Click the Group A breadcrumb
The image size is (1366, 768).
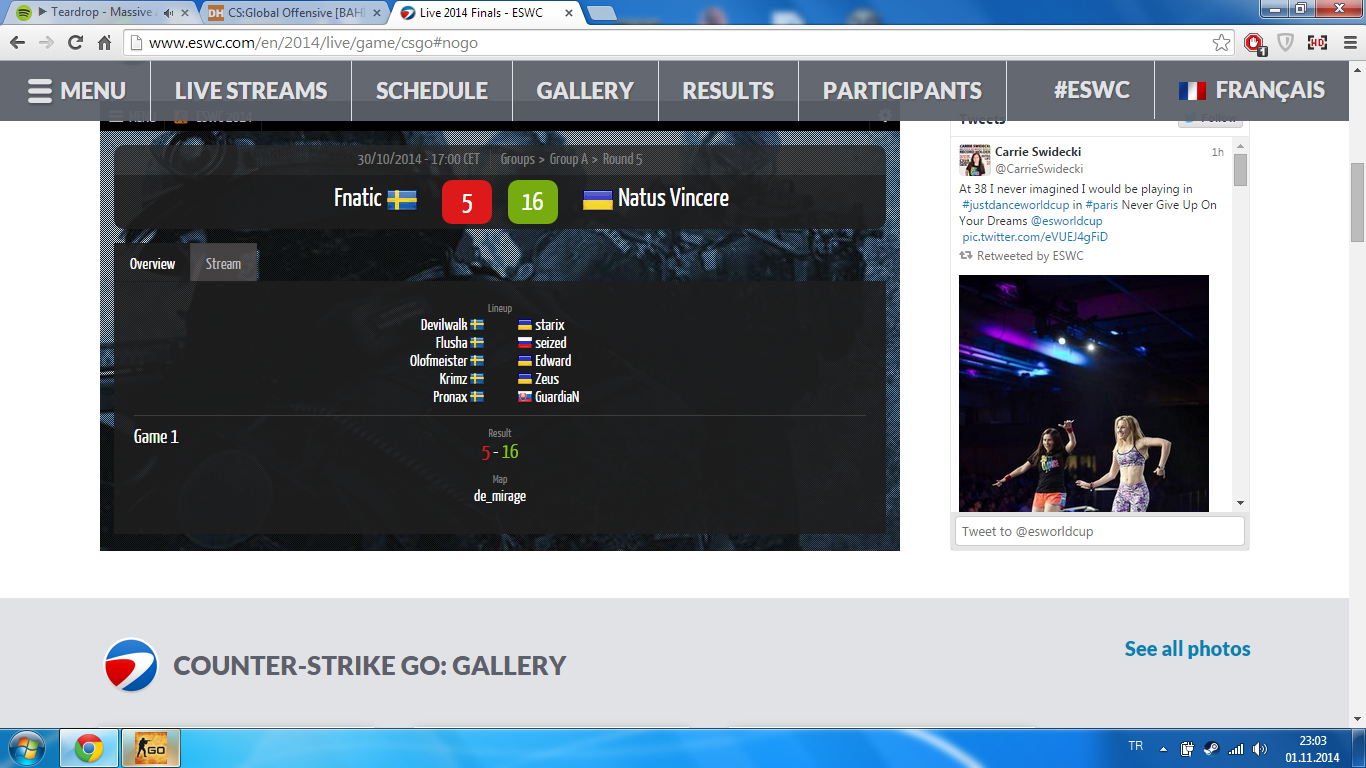tap(569, 159)
